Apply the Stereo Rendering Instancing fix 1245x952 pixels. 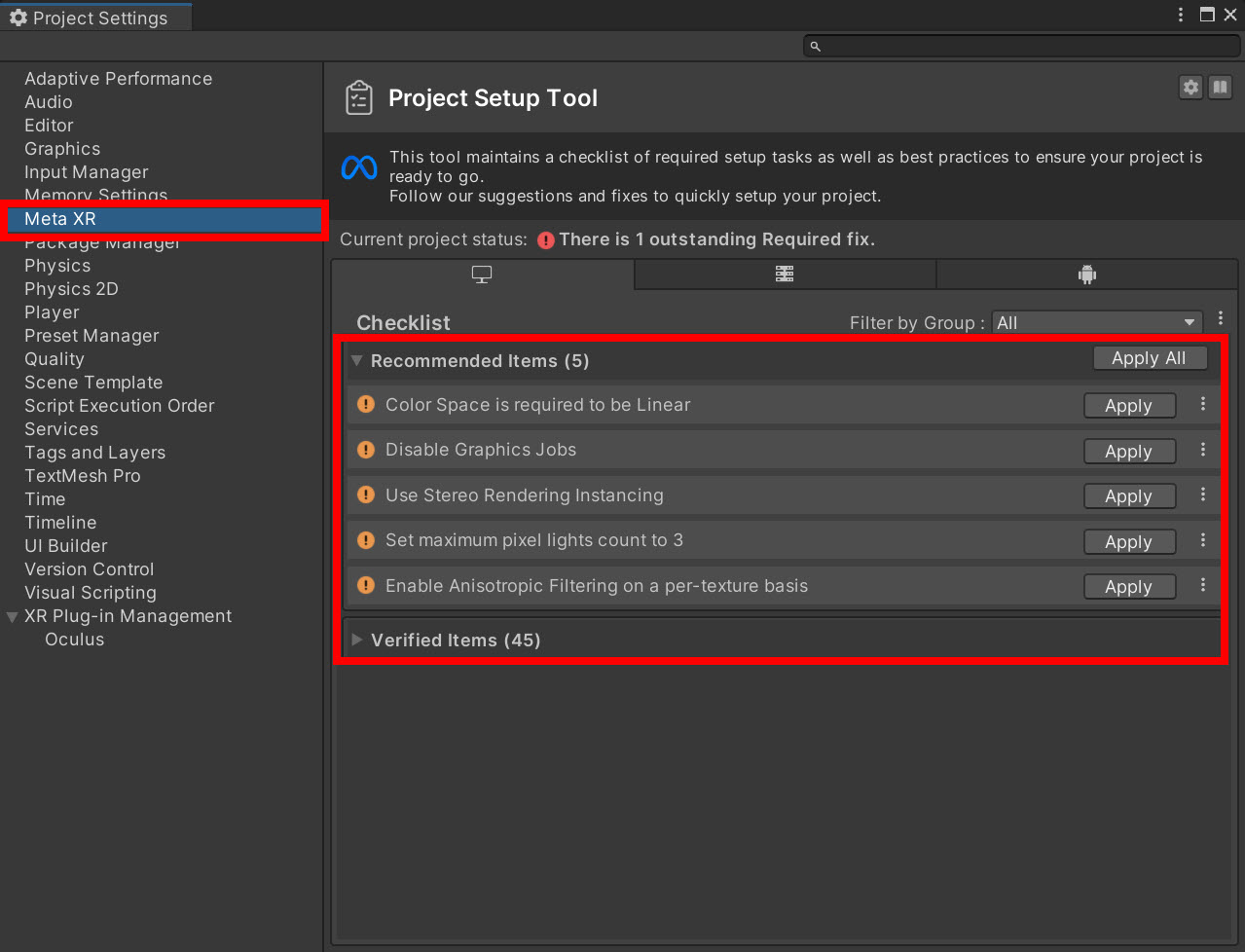[1129, 496]
